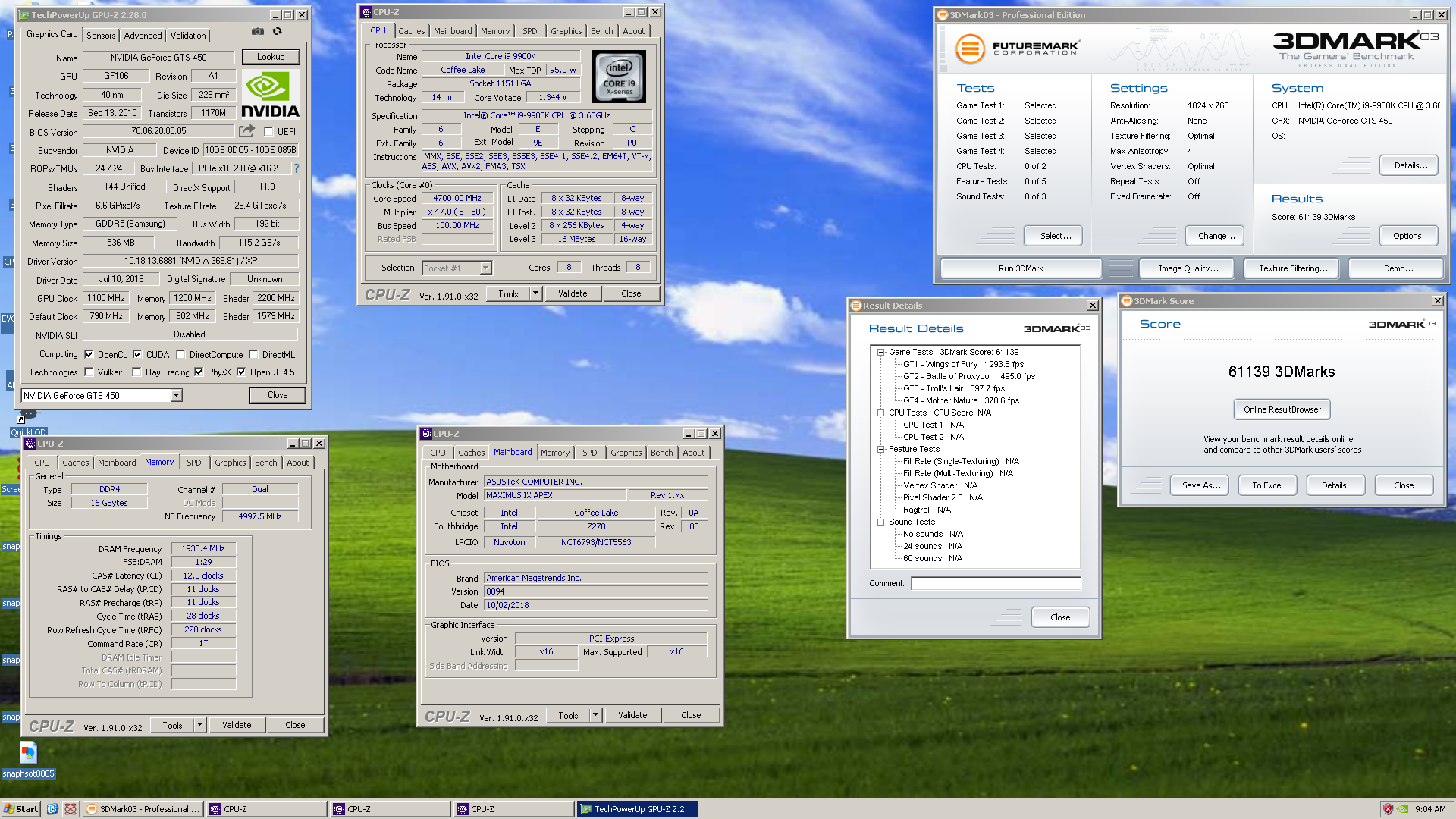This screenshot has height=819, width=1456.
Task: Collapse the Sound Tests tree node
Action: click(x=881, y=522)
